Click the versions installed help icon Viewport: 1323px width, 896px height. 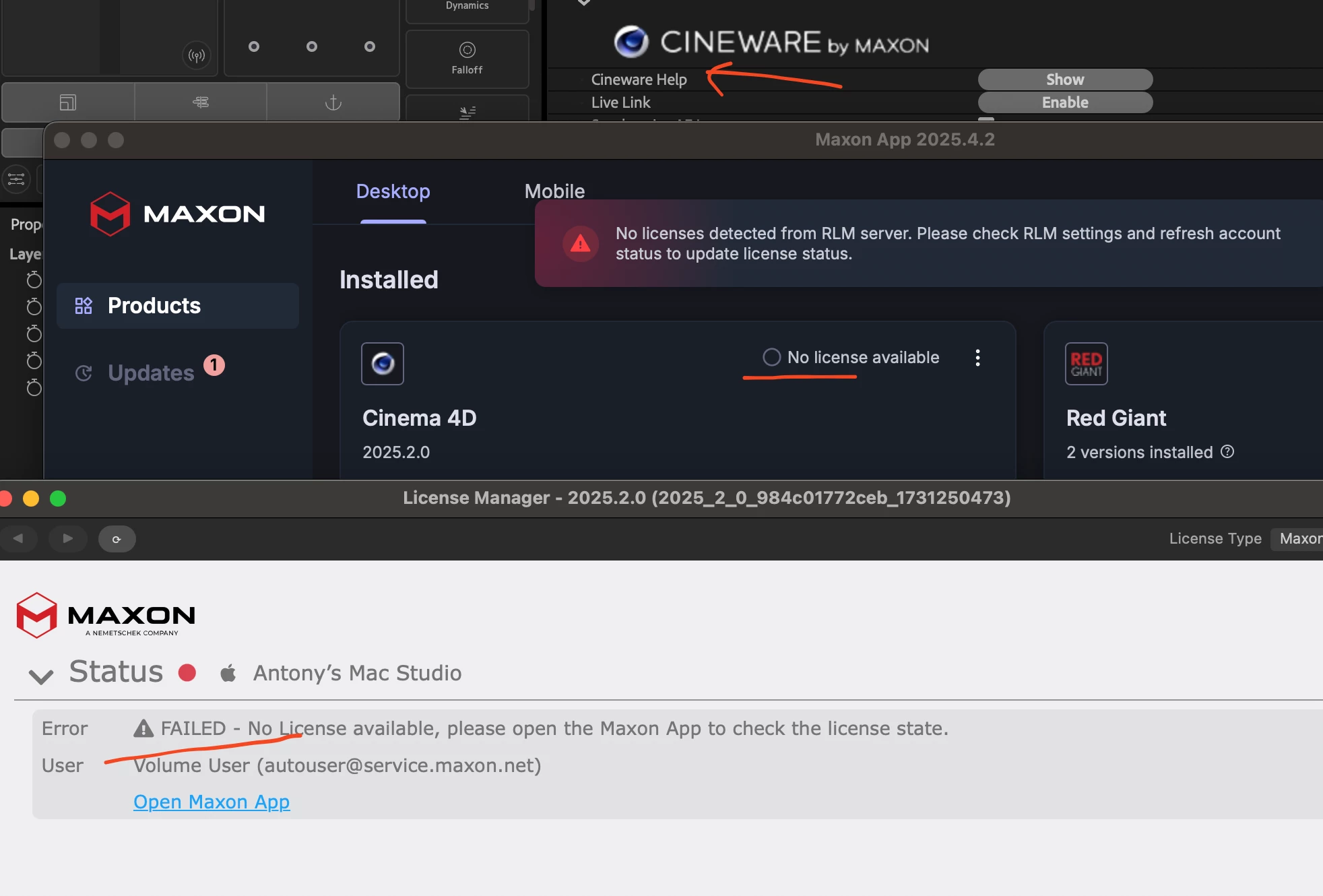[1227, 452]
